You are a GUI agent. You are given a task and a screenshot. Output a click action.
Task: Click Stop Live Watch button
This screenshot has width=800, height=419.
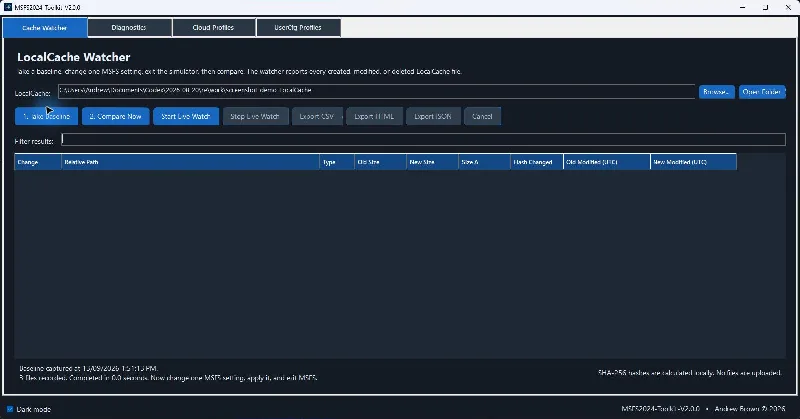[255, 116]
